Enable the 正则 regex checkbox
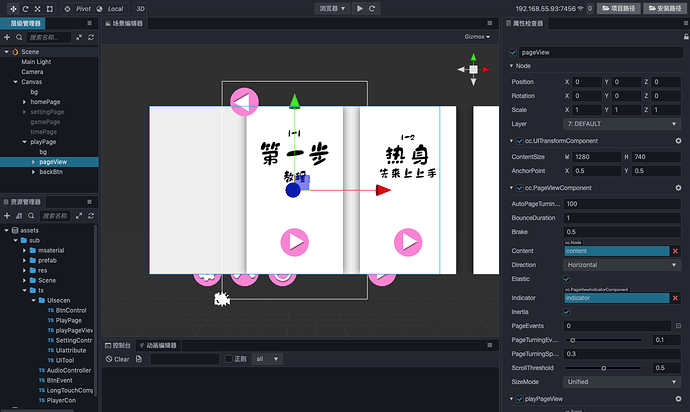Screen dimensions: 690x412 point(228,359)
